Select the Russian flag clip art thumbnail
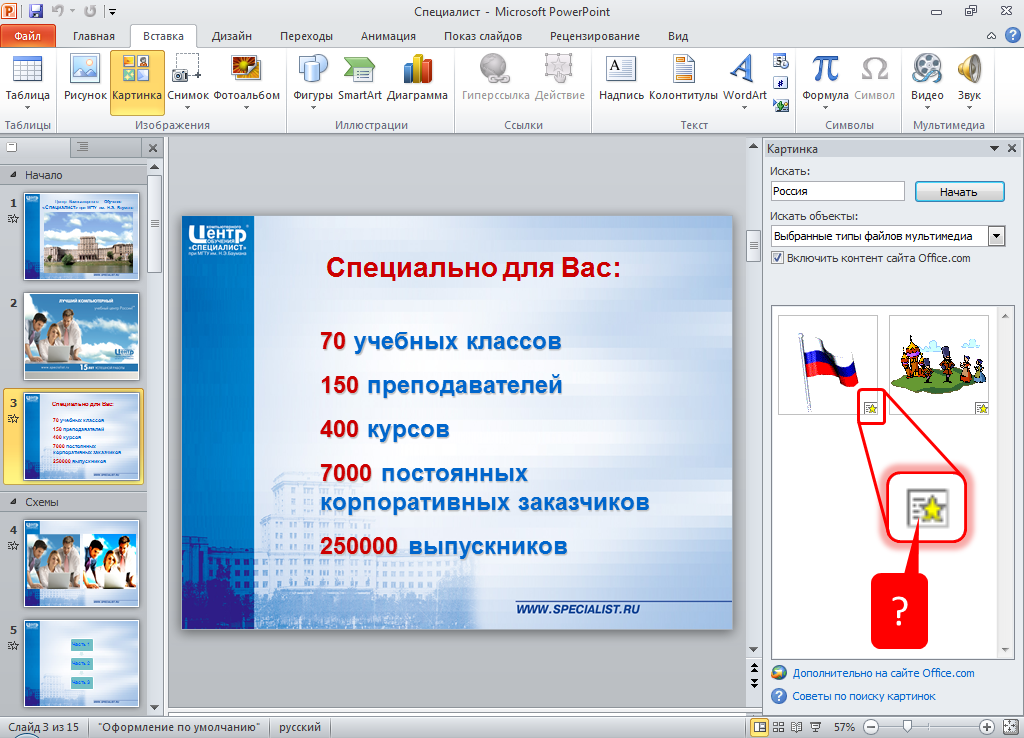This screenshot has height=738, width=1024. click(x=827, y=364)
